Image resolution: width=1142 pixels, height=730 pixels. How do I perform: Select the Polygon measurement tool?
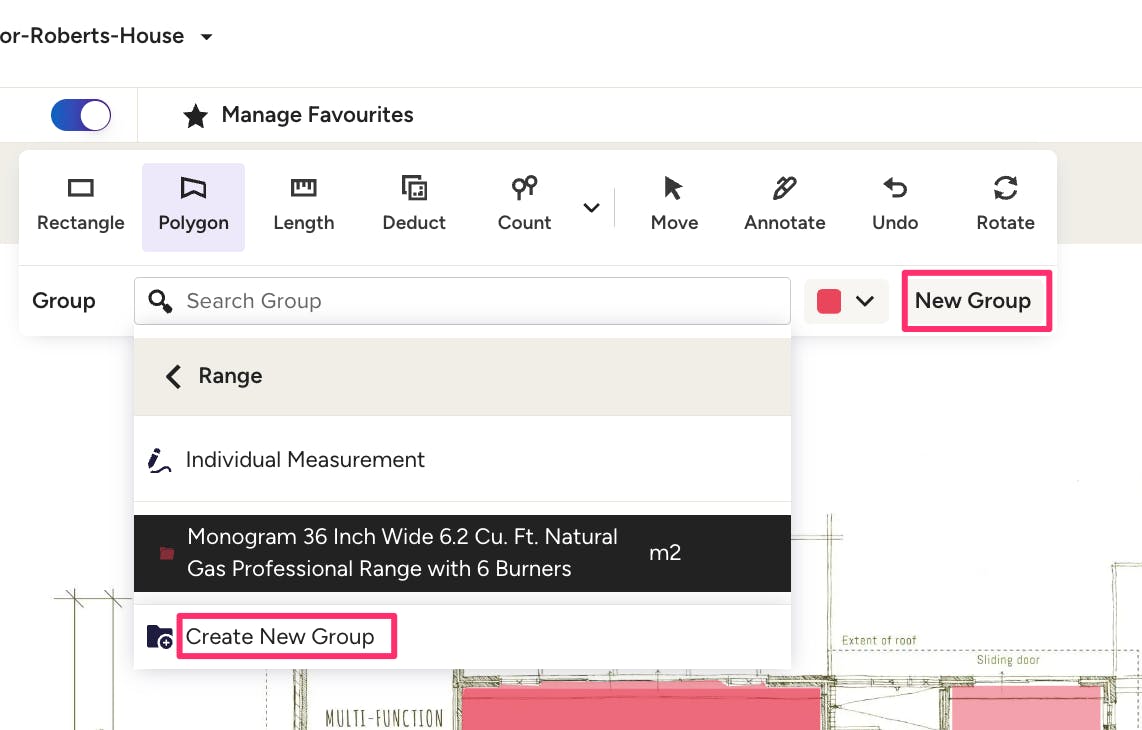193,206
